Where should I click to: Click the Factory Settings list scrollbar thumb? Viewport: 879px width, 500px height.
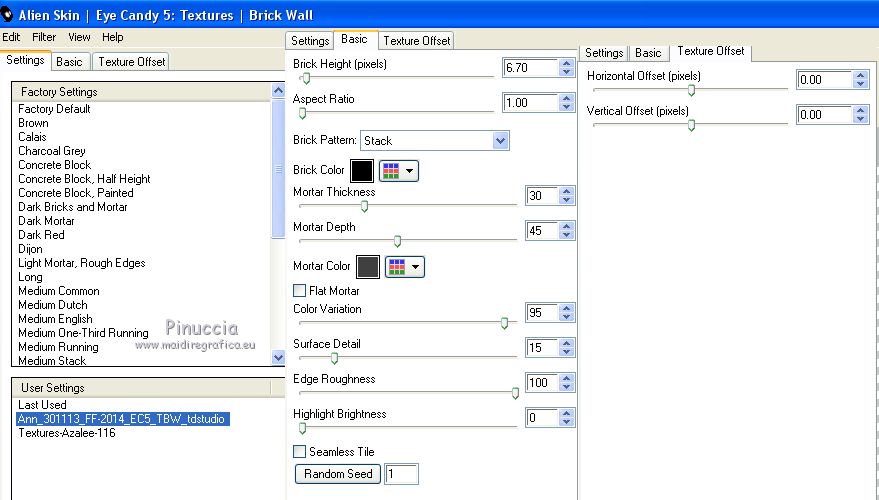[x=278, y=168]
